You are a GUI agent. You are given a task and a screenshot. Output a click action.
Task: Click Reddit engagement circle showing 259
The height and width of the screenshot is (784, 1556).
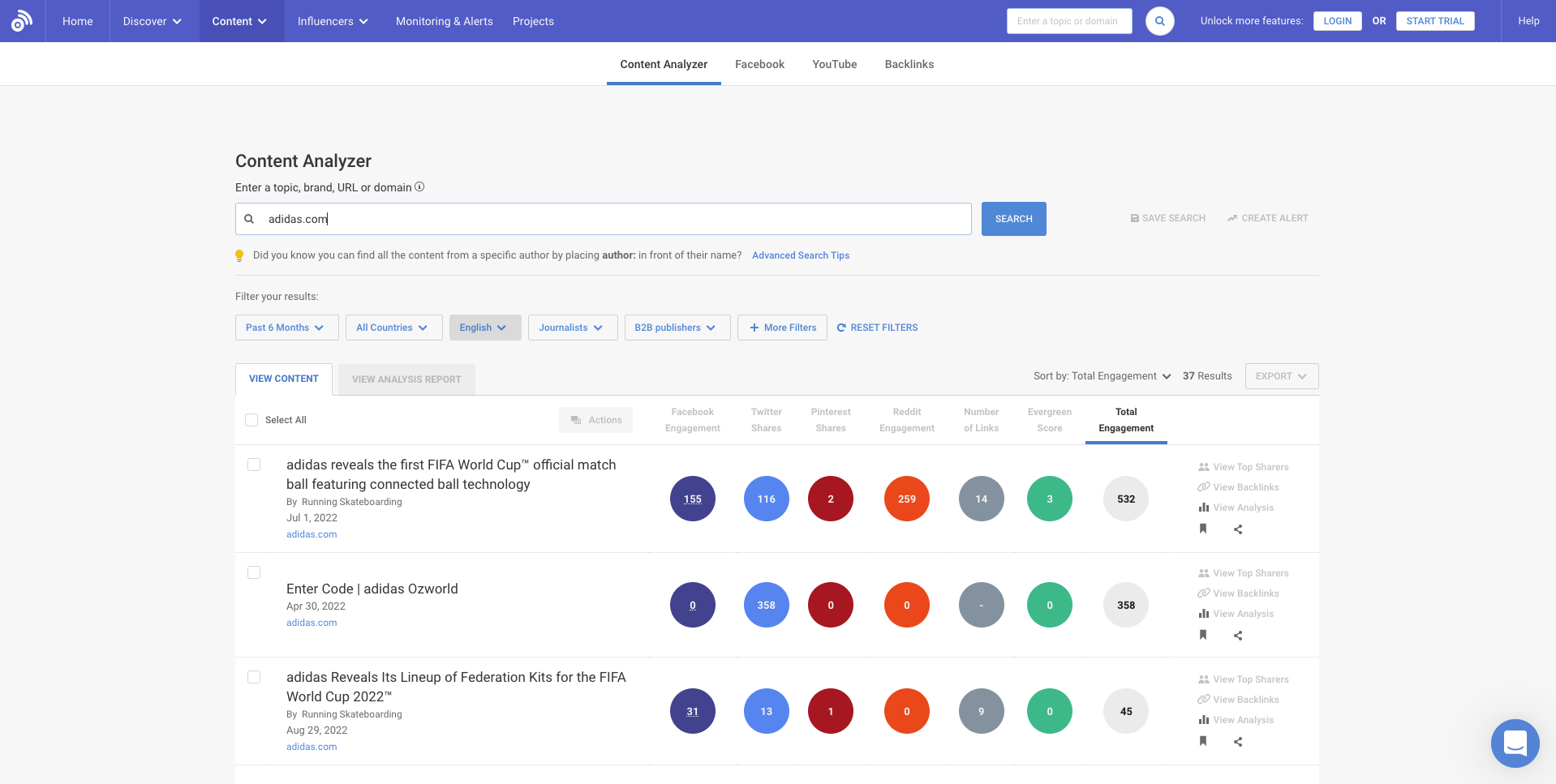907,499
